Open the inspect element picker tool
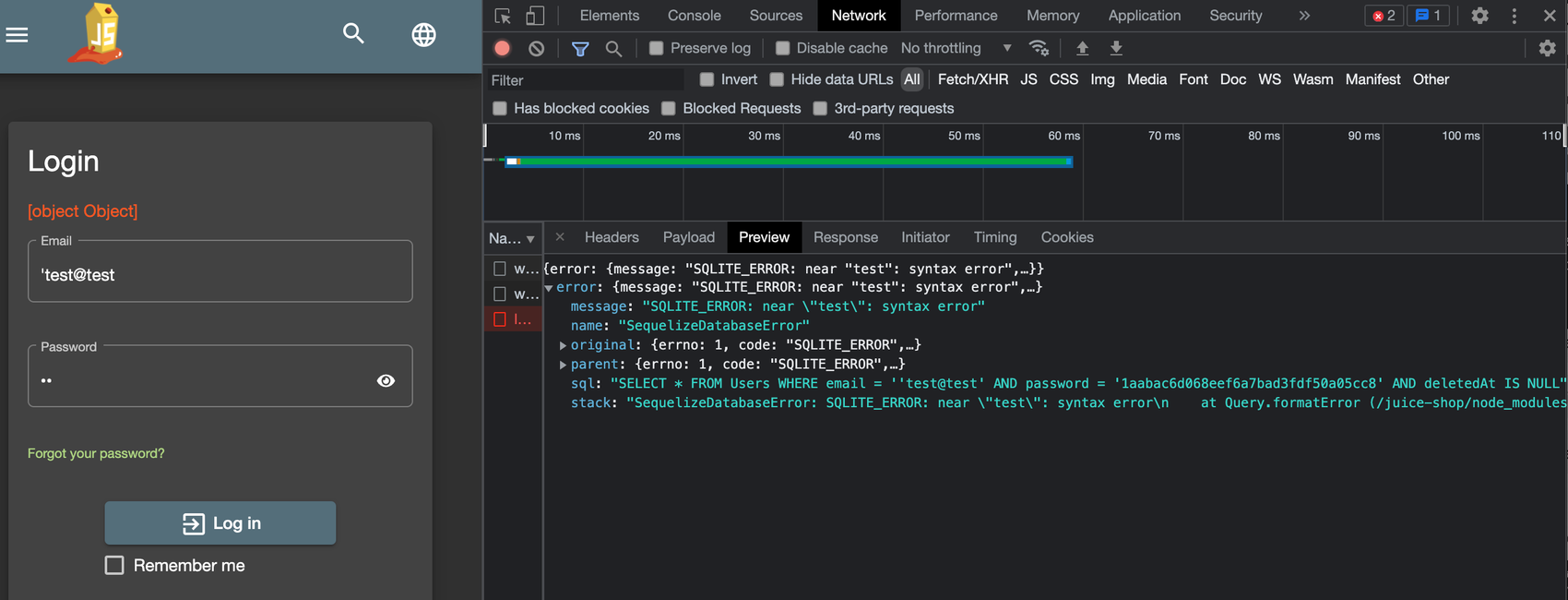 (503, 16)
